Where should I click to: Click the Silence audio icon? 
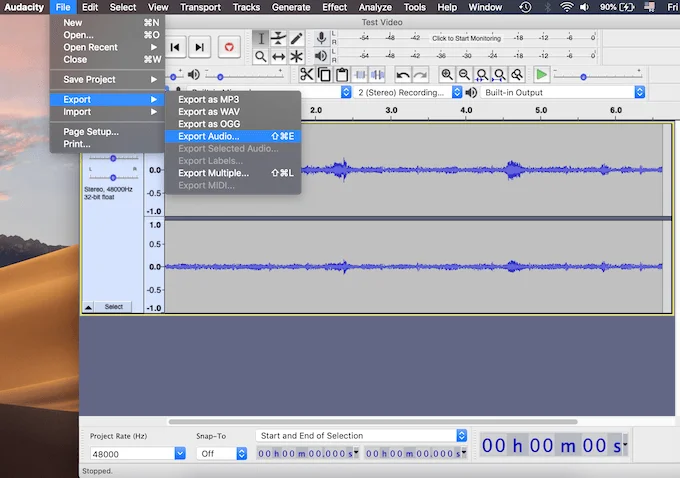[378, 75]
